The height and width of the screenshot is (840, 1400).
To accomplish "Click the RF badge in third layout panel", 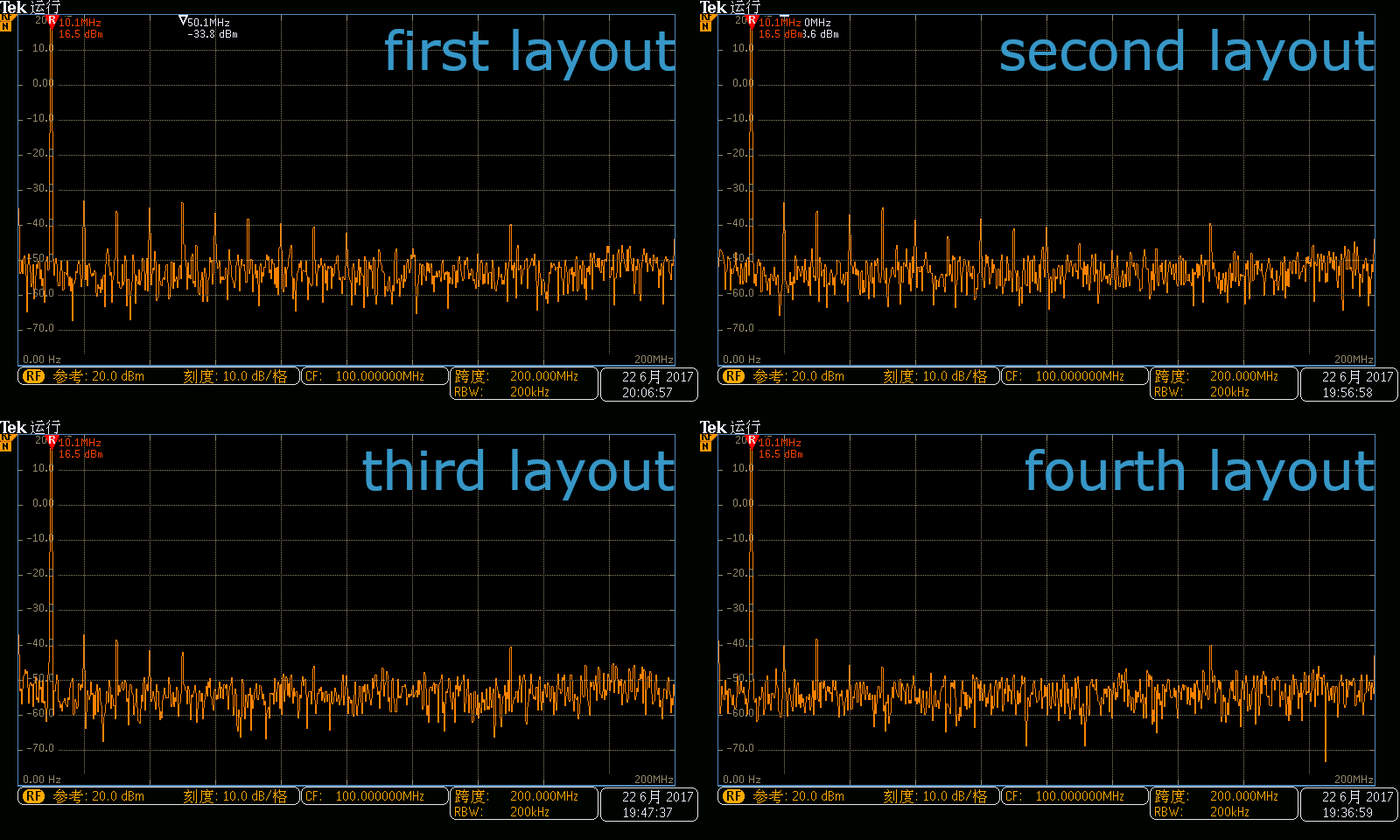I will [x=33, y=796].
